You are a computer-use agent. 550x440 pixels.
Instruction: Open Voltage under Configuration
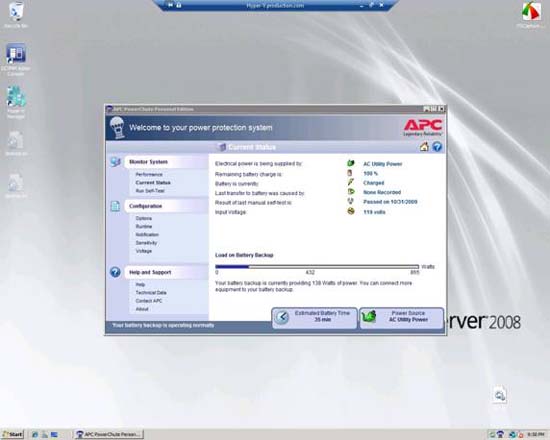[x=143, y=251]
